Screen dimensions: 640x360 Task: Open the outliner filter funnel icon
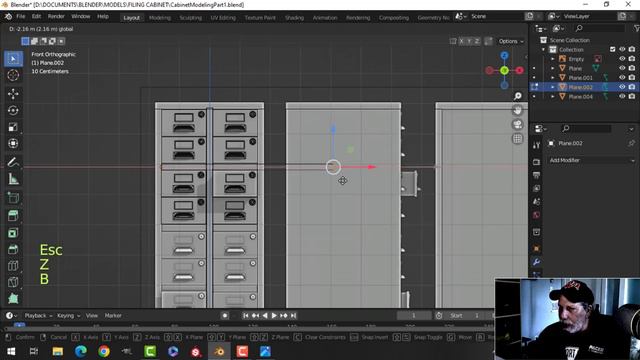[636, 29]
